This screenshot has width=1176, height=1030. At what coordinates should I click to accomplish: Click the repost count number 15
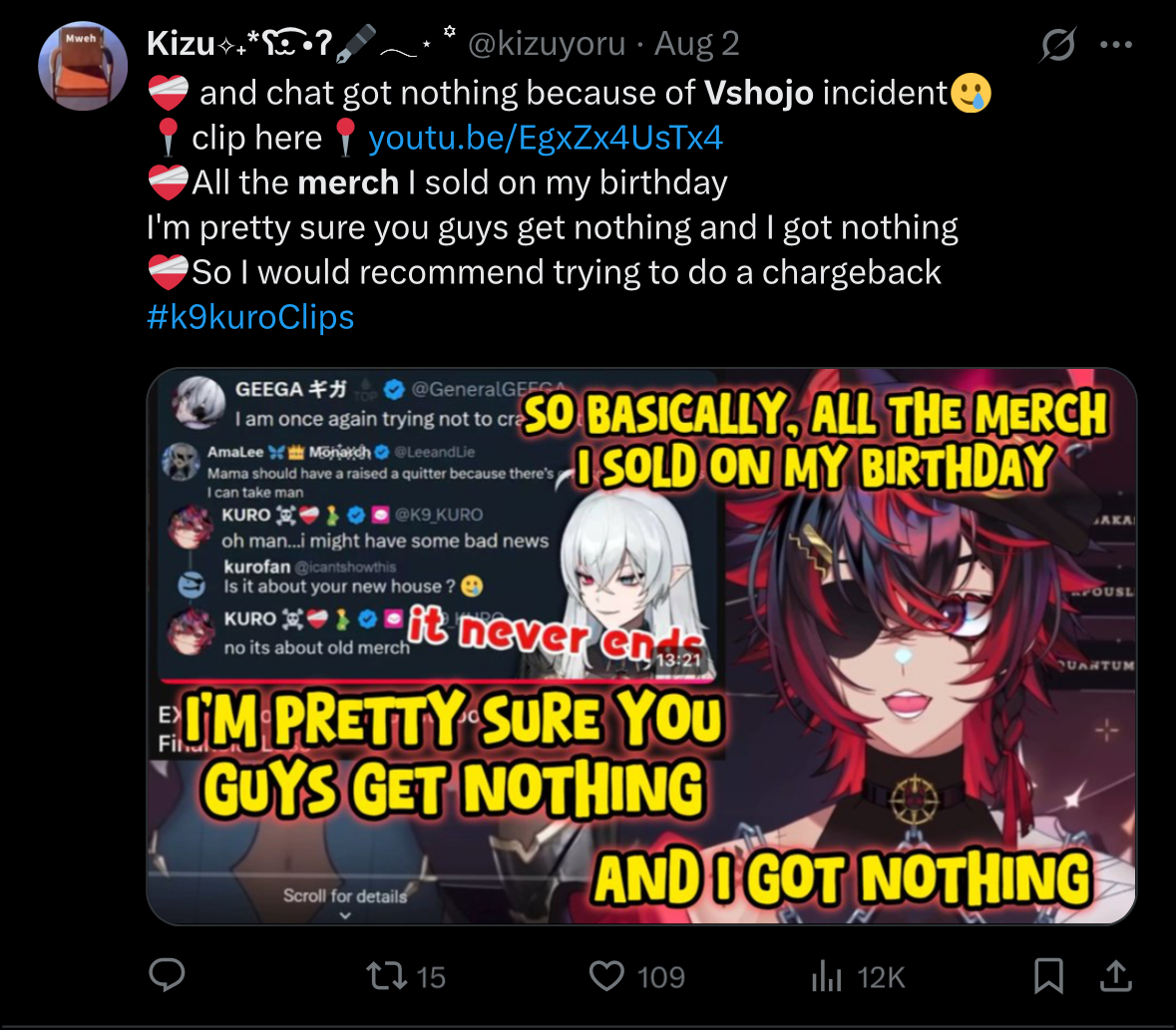tap(431, 977)
